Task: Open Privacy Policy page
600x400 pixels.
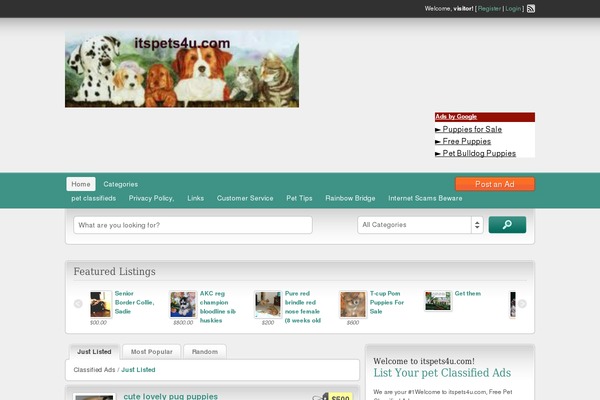Action: pyautogui.click(x=151, y=198)
